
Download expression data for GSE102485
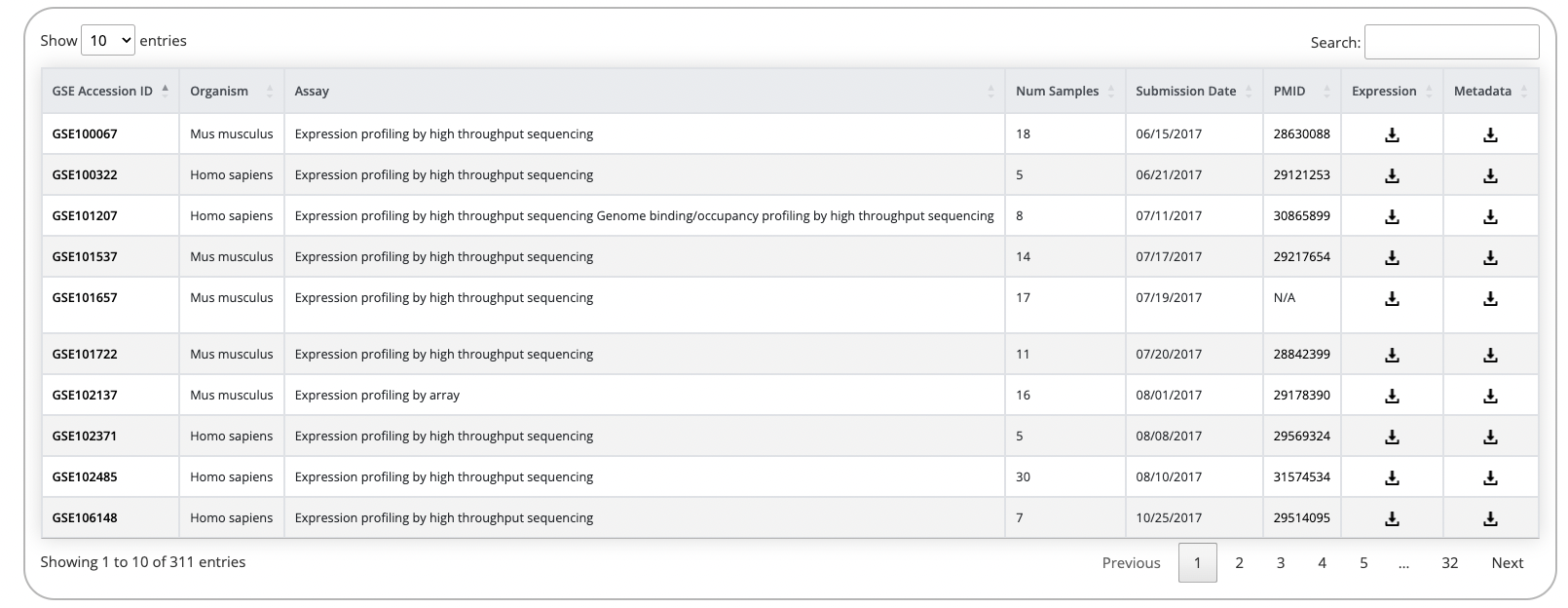(1392, 478)
